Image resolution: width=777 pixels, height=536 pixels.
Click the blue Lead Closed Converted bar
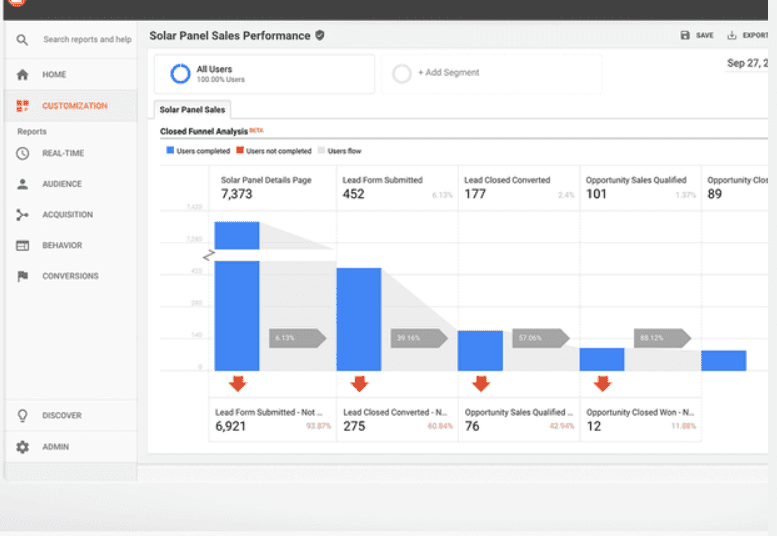480,350
